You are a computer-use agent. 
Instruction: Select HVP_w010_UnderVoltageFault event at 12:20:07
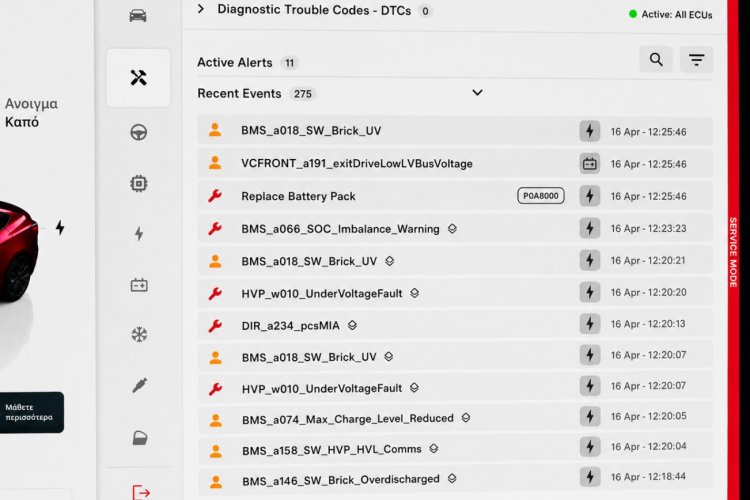point(455,388)
